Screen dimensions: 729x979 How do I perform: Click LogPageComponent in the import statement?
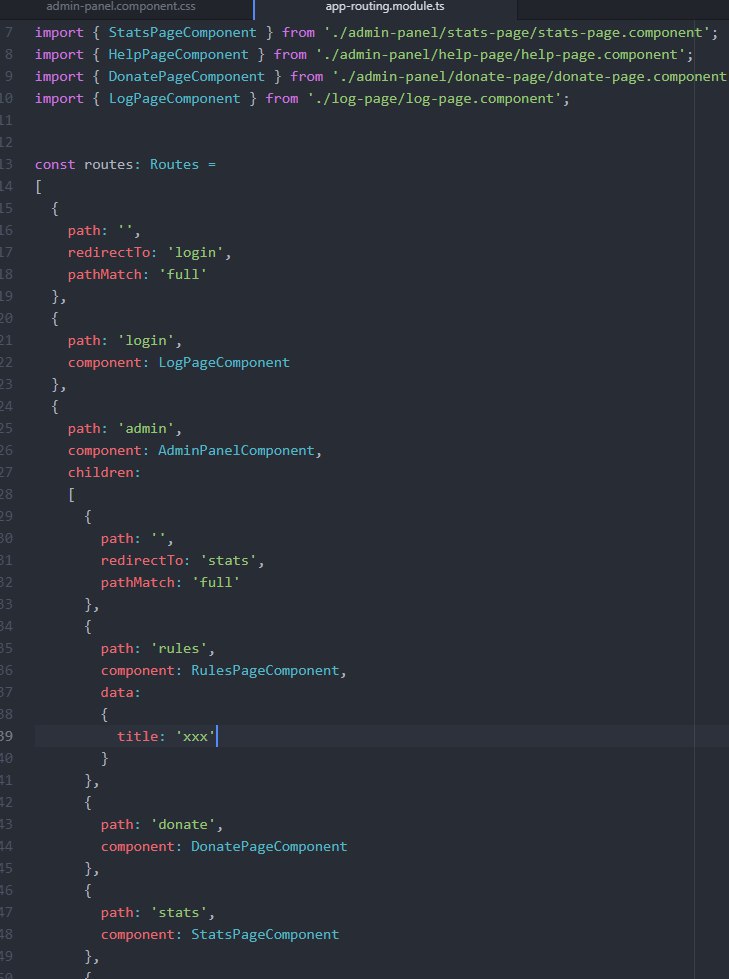174,98
